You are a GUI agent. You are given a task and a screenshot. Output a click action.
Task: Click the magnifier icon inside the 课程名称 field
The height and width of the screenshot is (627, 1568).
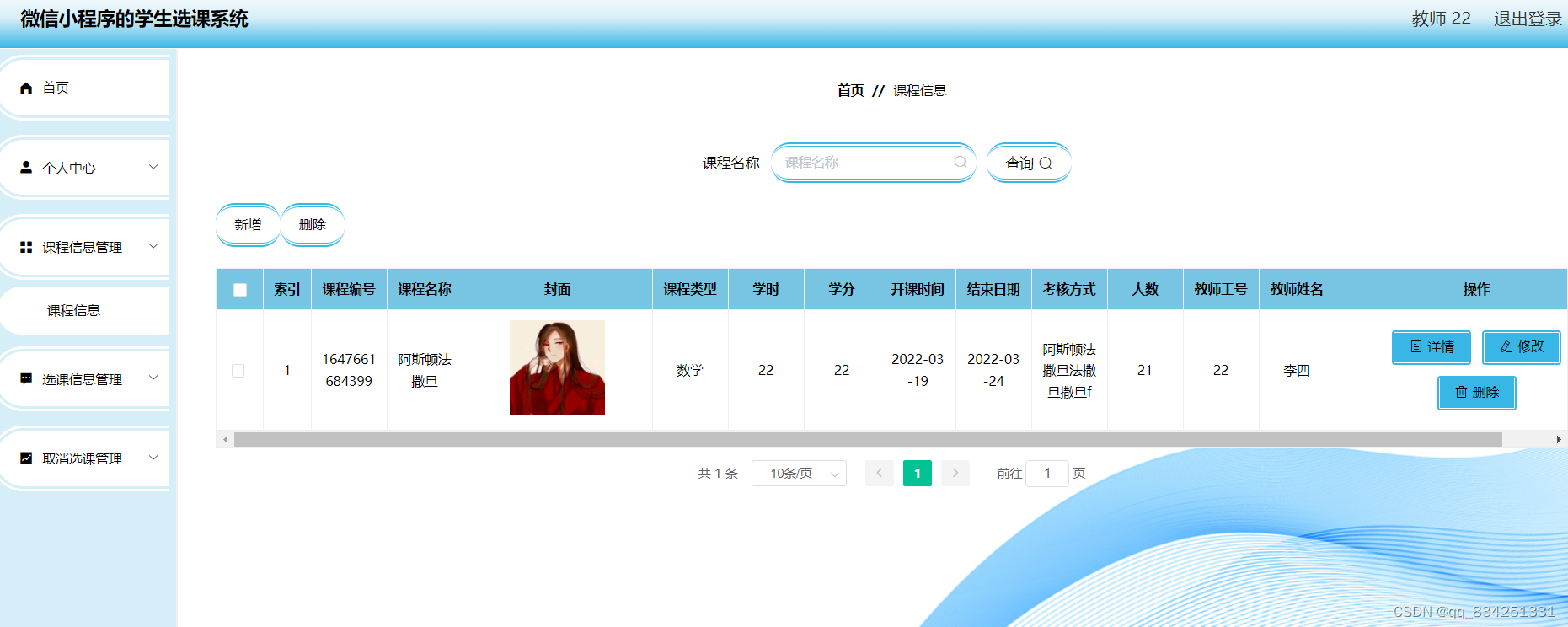(x=960, y=163)
